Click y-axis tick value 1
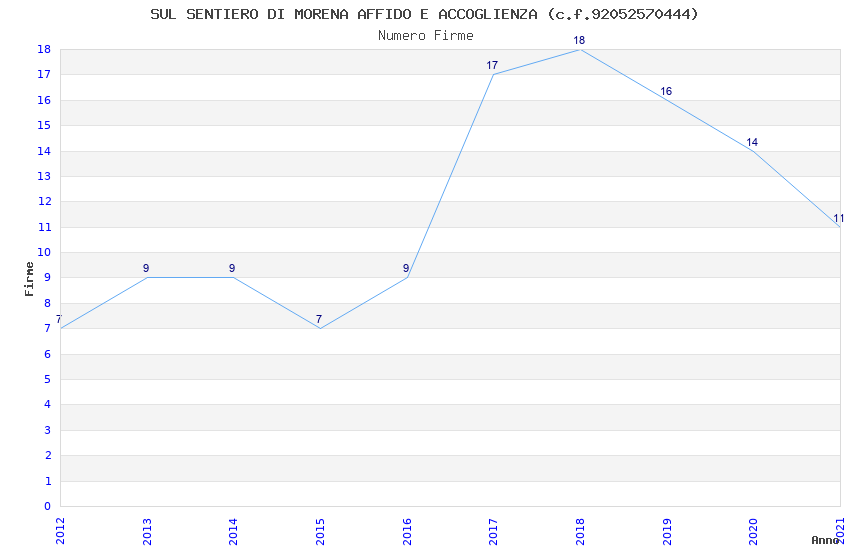Viewport: 850px width, 550px height. click(x=48, y=481)
